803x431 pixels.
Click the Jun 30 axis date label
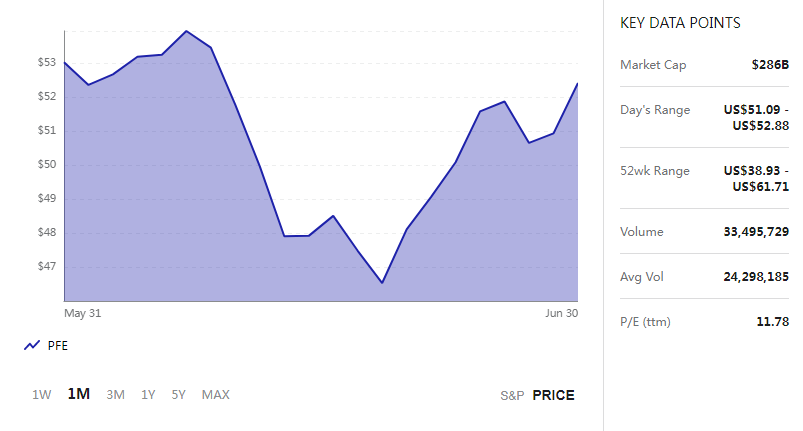tap(561, 313)
